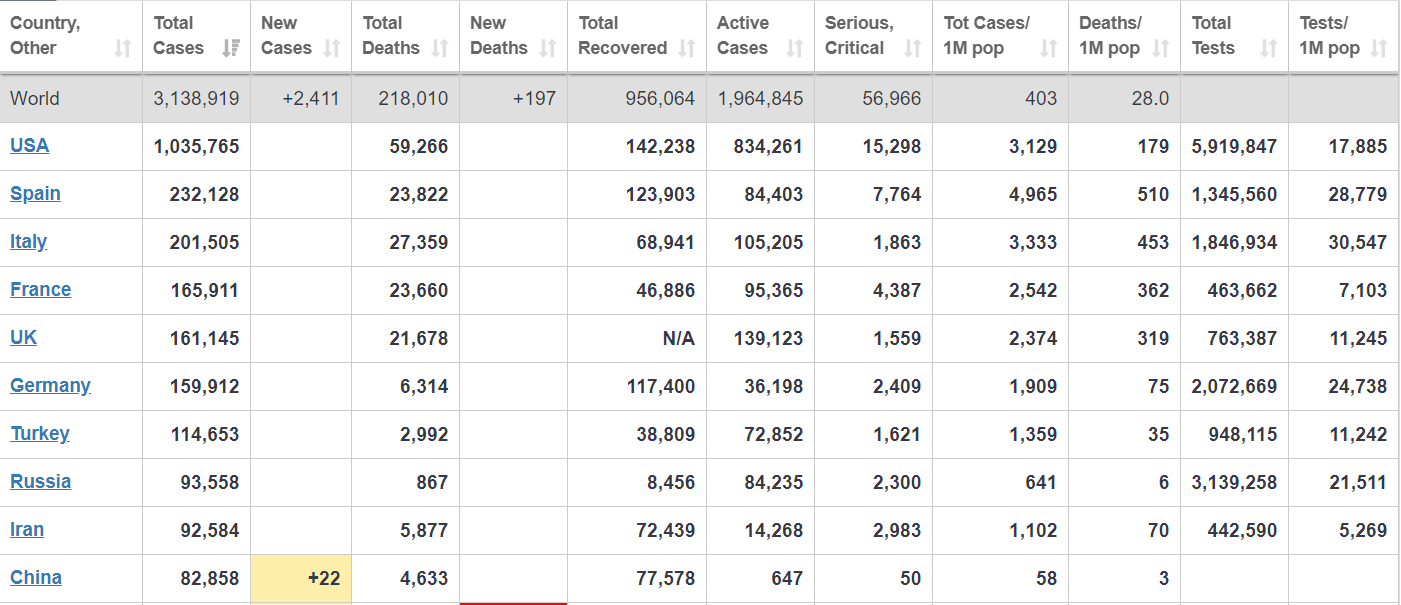Click the sort icon in Total Recovered header
Viewport: 1401px width, 605px height.
pyautogui.click(x=687, y=48)
